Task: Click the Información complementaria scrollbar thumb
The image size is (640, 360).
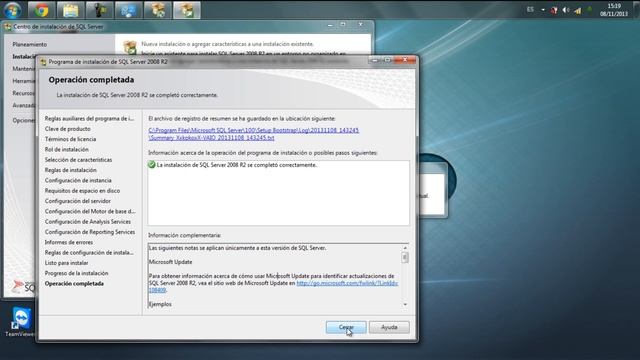Action: (x=404, y=257)
